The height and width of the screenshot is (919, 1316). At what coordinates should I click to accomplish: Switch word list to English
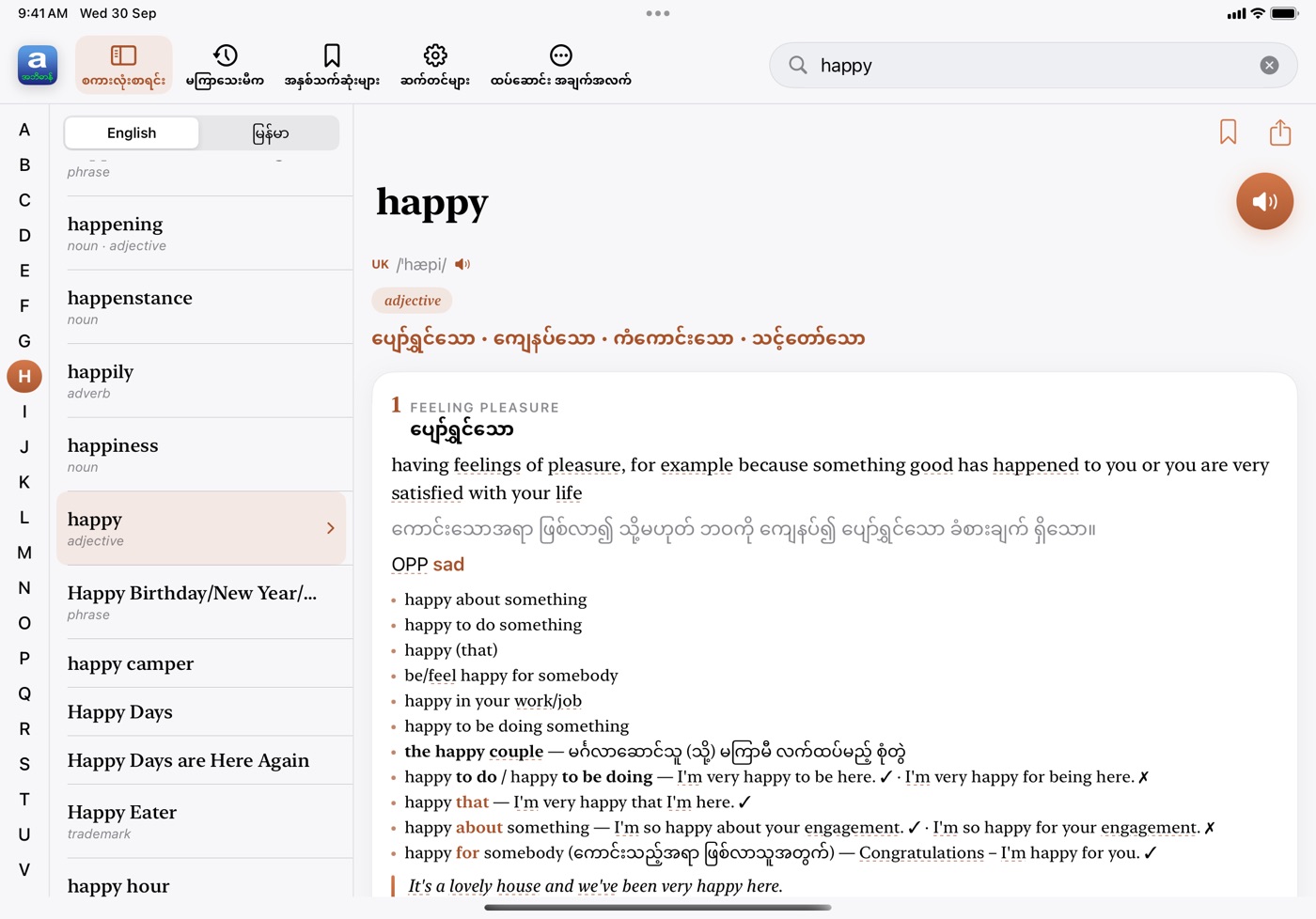(x=132, y=132)
